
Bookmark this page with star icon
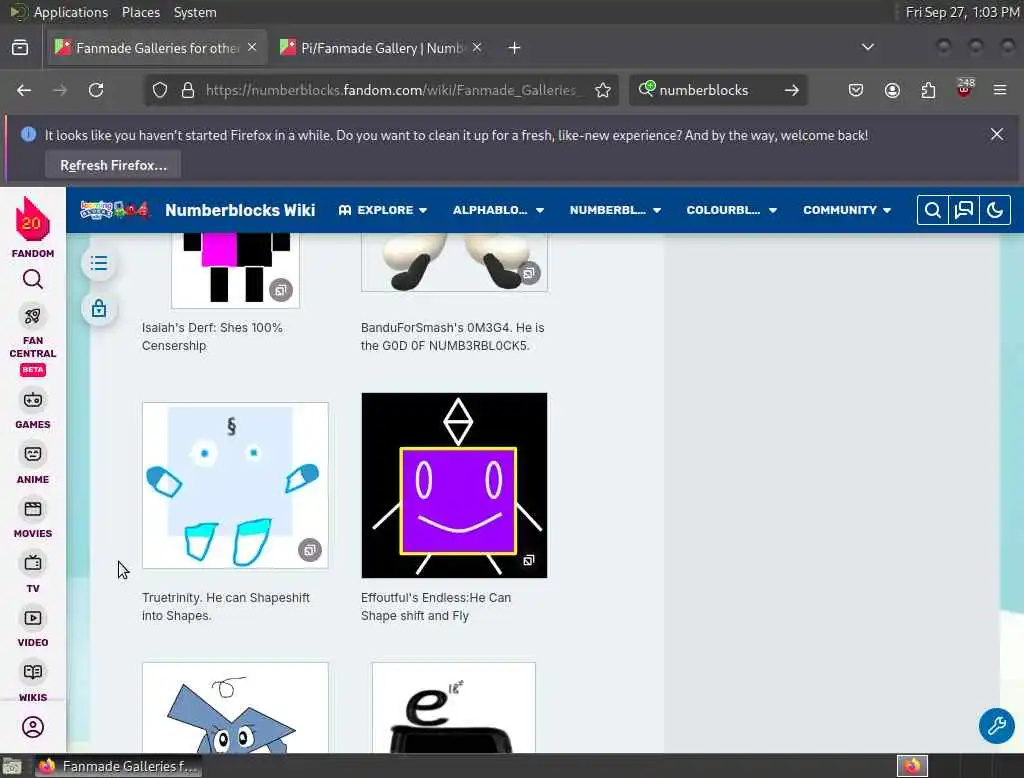coord(603,90)
